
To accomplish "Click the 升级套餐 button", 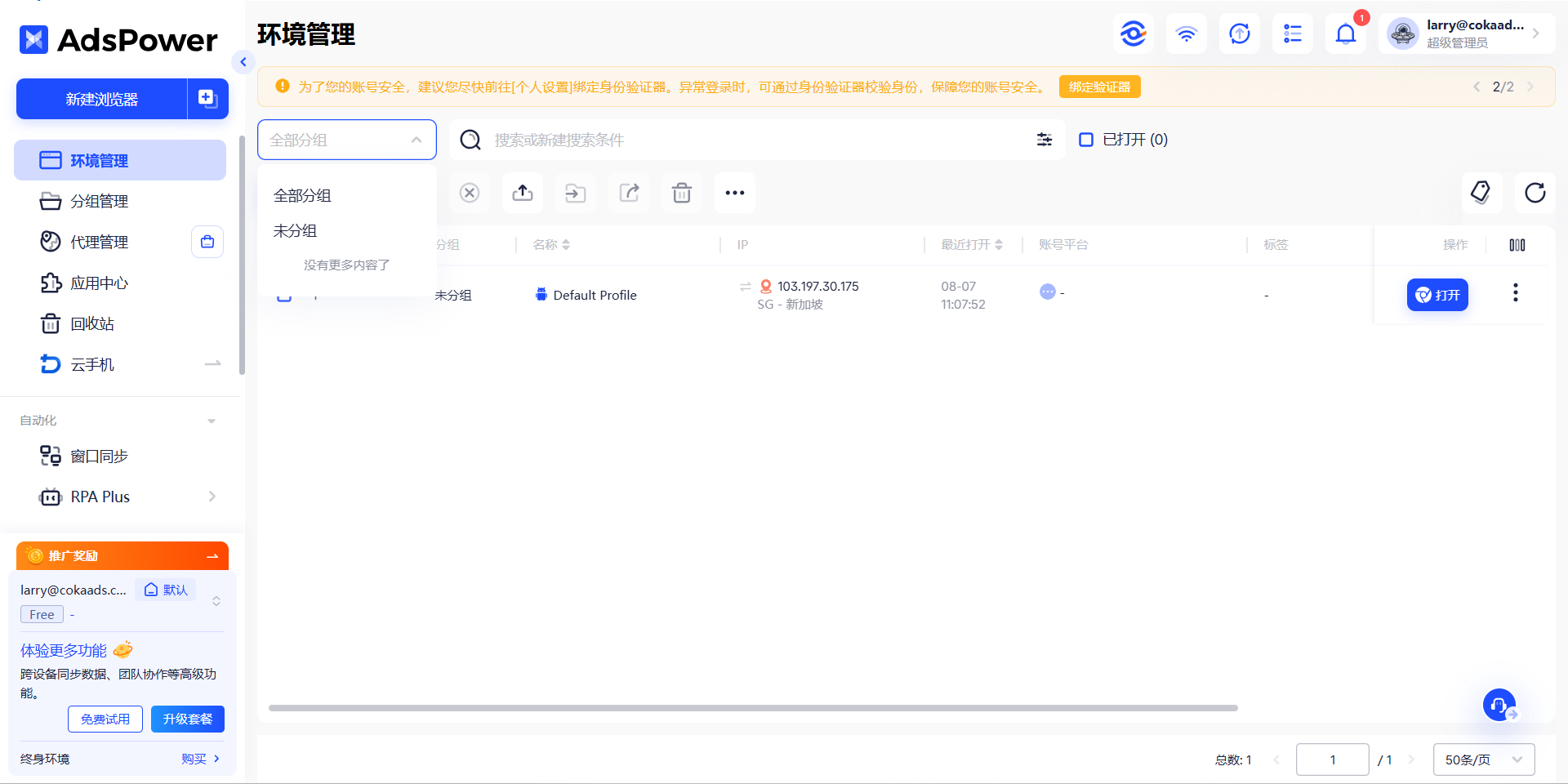I will click(x=188, y=719).
